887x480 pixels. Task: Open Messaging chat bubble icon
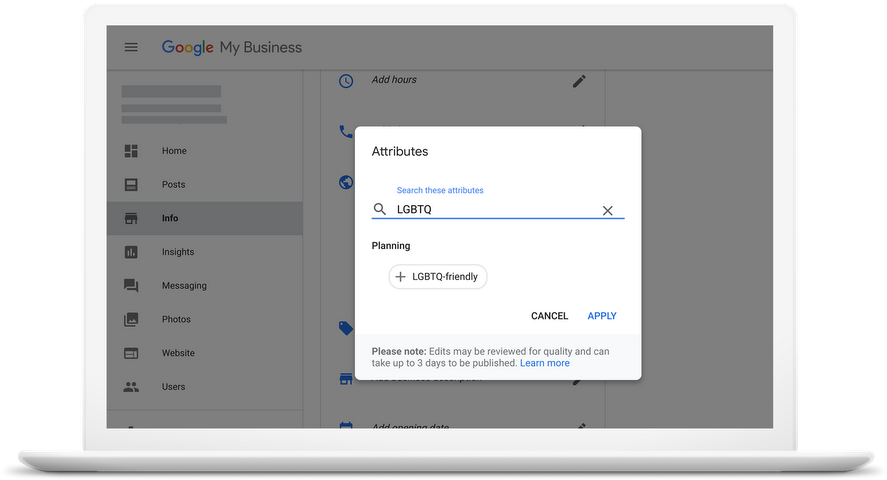[x=131, y=286]
